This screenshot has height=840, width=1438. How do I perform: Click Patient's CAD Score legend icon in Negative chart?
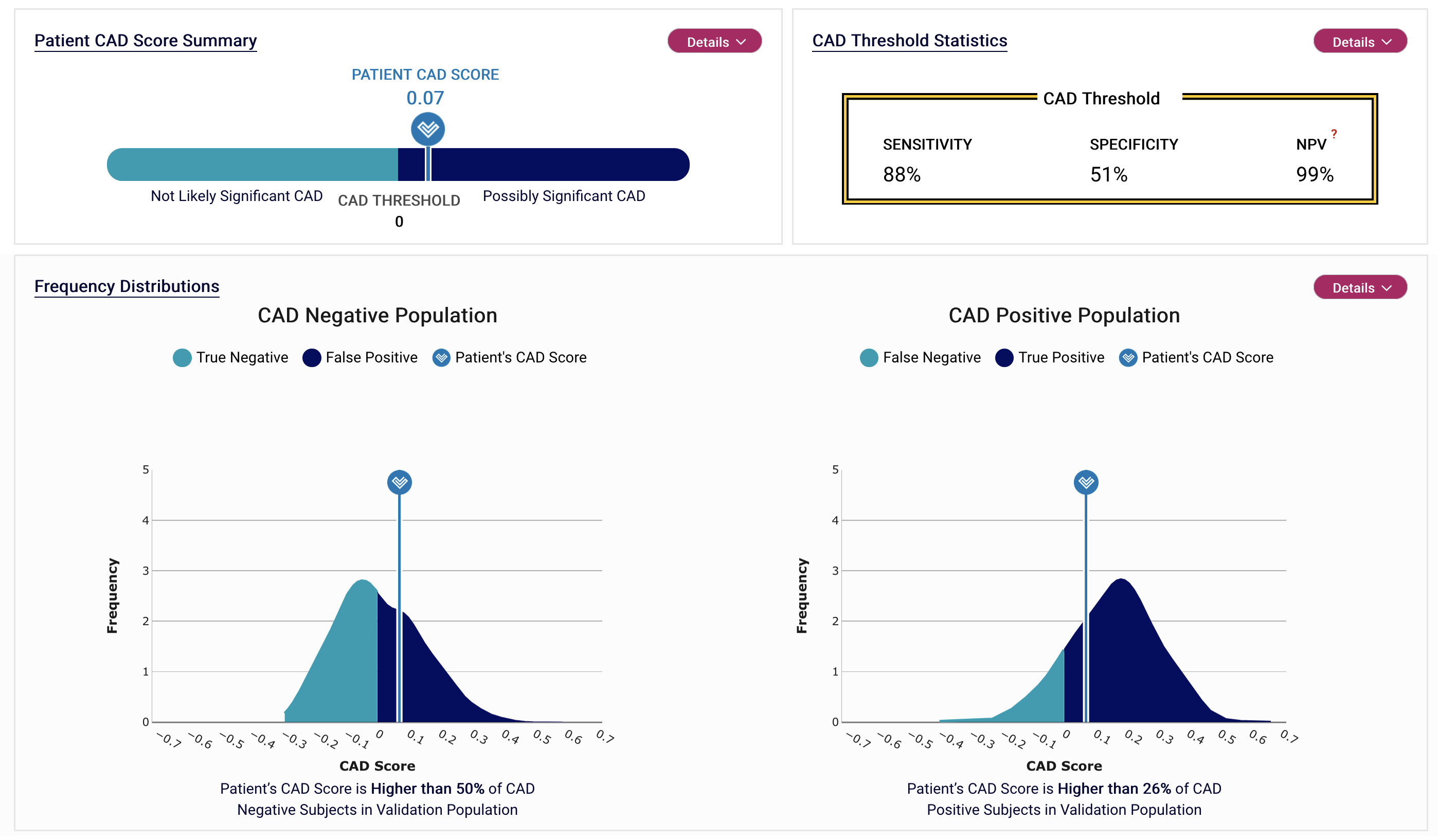tap(441, 358)
